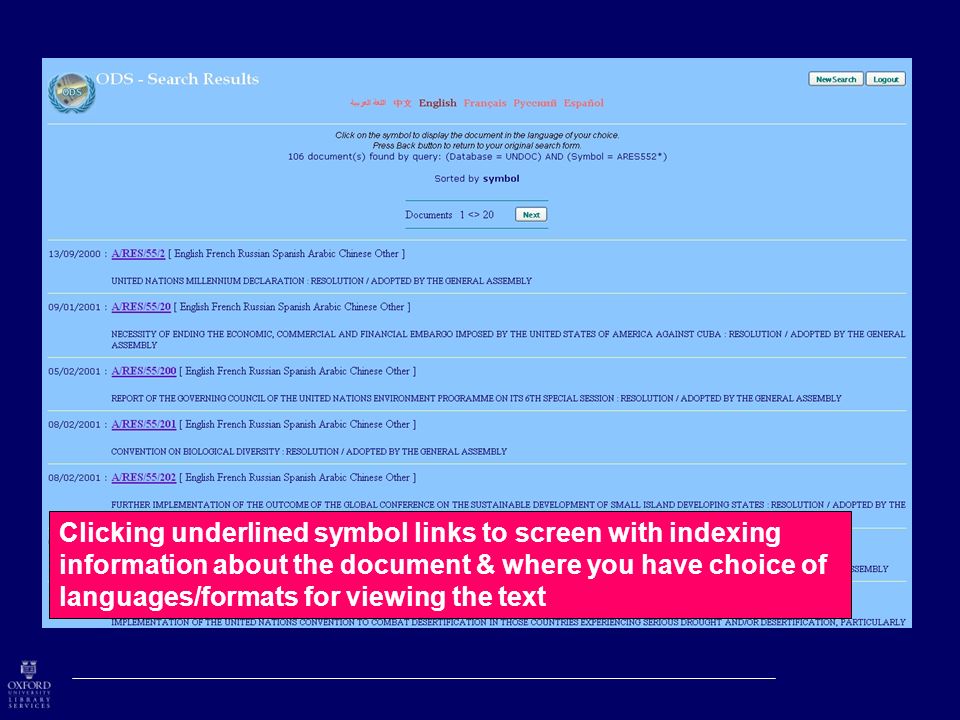Click languages list beside A/RES/55/2

coord(287,253)
